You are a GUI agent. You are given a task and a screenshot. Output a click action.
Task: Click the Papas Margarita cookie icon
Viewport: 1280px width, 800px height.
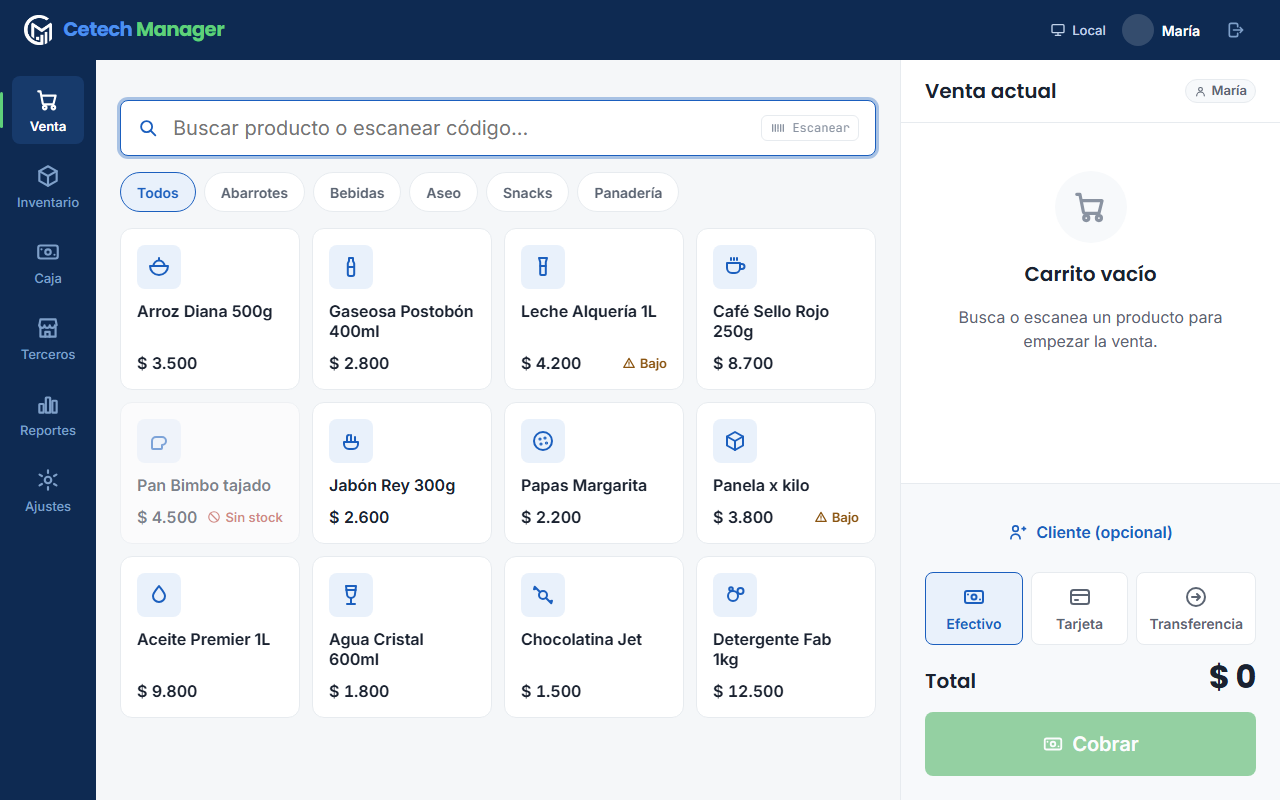click(543, 441)
